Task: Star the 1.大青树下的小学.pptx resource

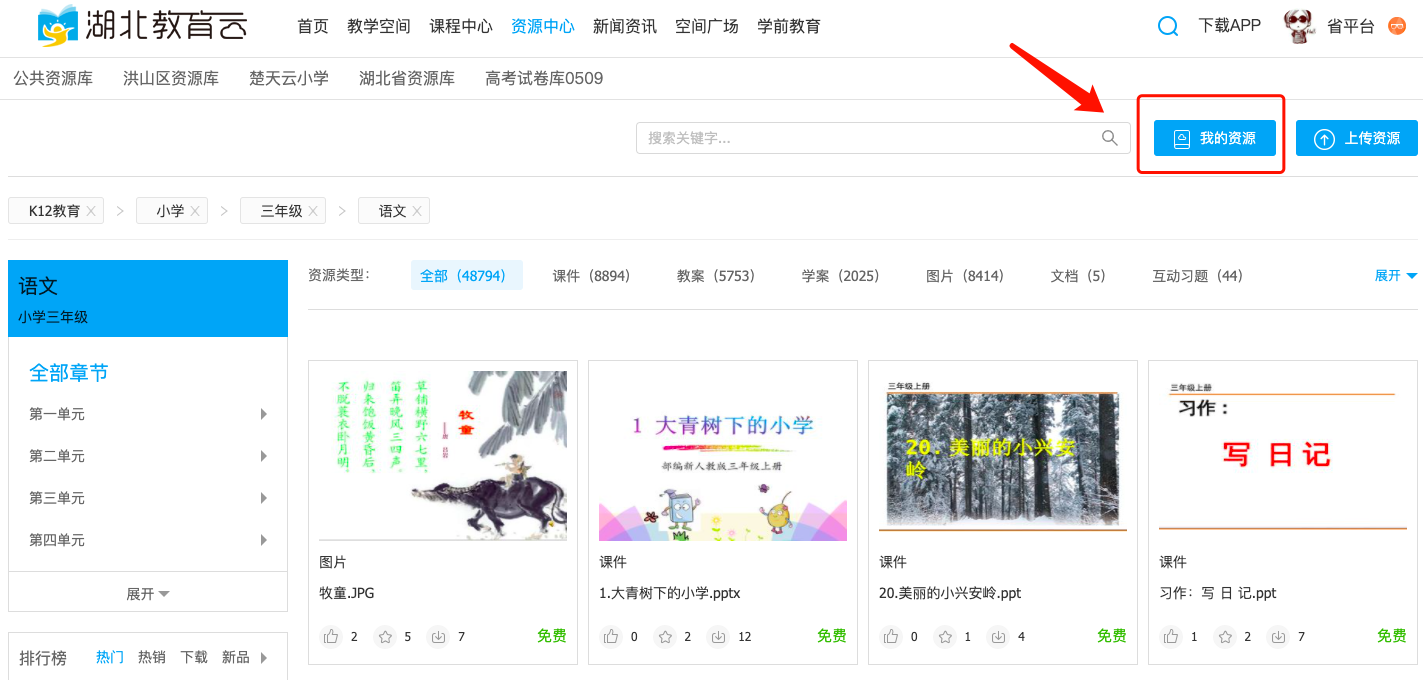Action: [x=665, y=636]
